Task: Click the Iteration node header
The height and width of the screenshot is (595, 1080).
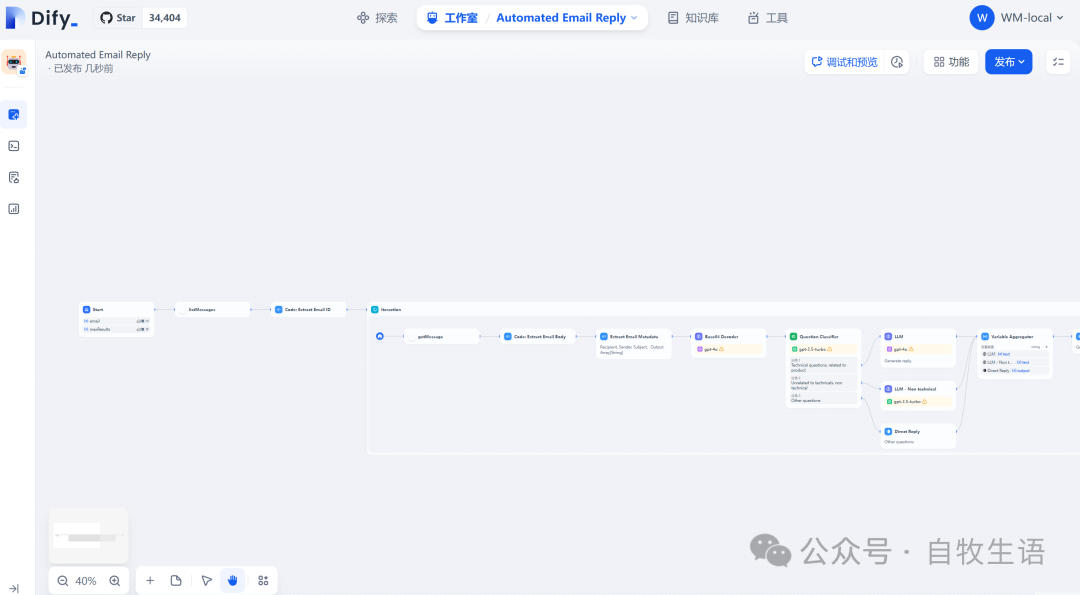Action: click(391, 309)
